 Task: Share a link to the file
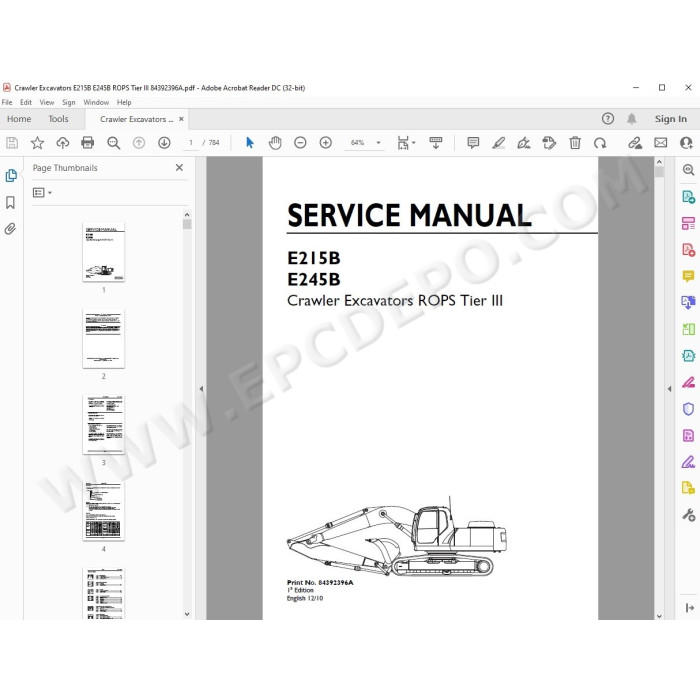point(635,143)
